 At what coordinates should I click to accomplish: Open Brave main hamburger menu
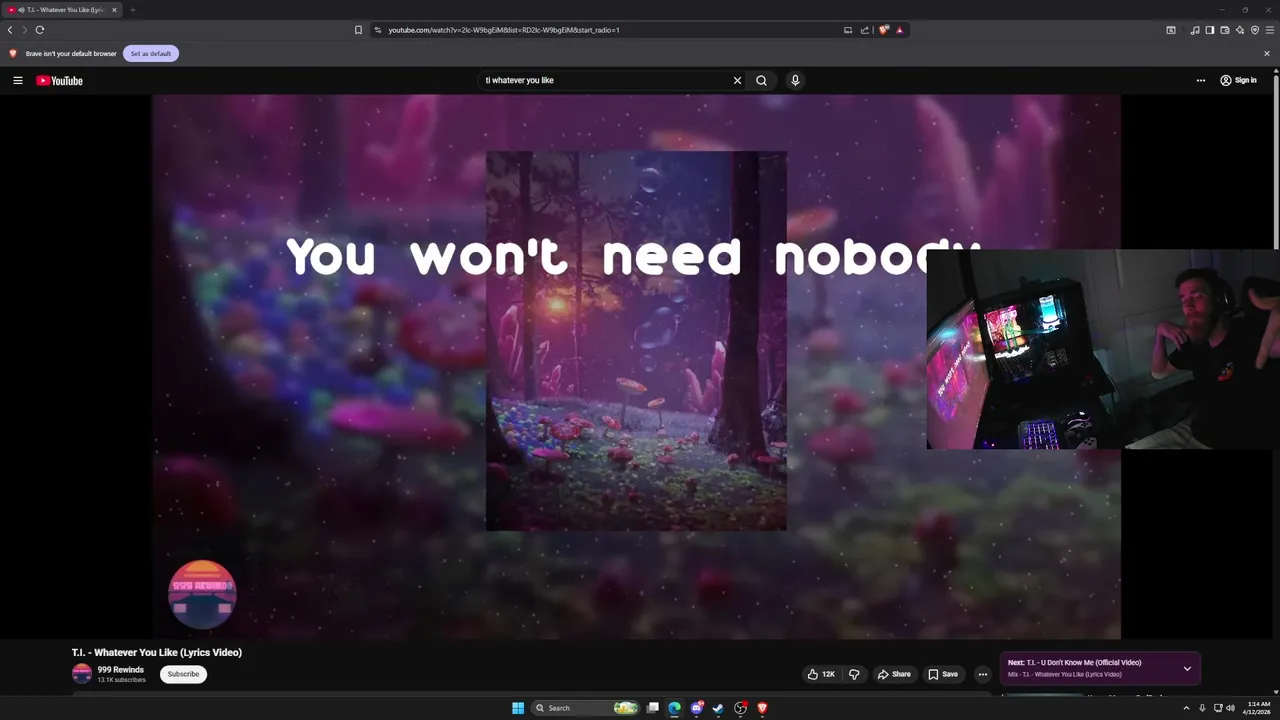click(x=1270, y=30)
